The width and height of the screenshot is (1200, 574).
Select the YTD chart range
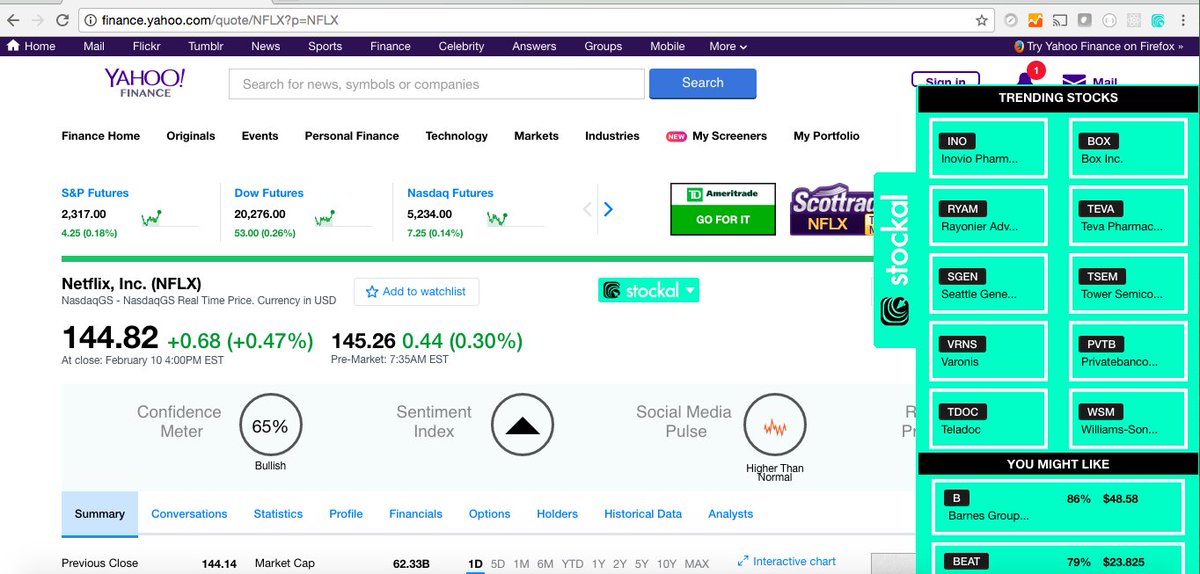[x=572, y=564]
